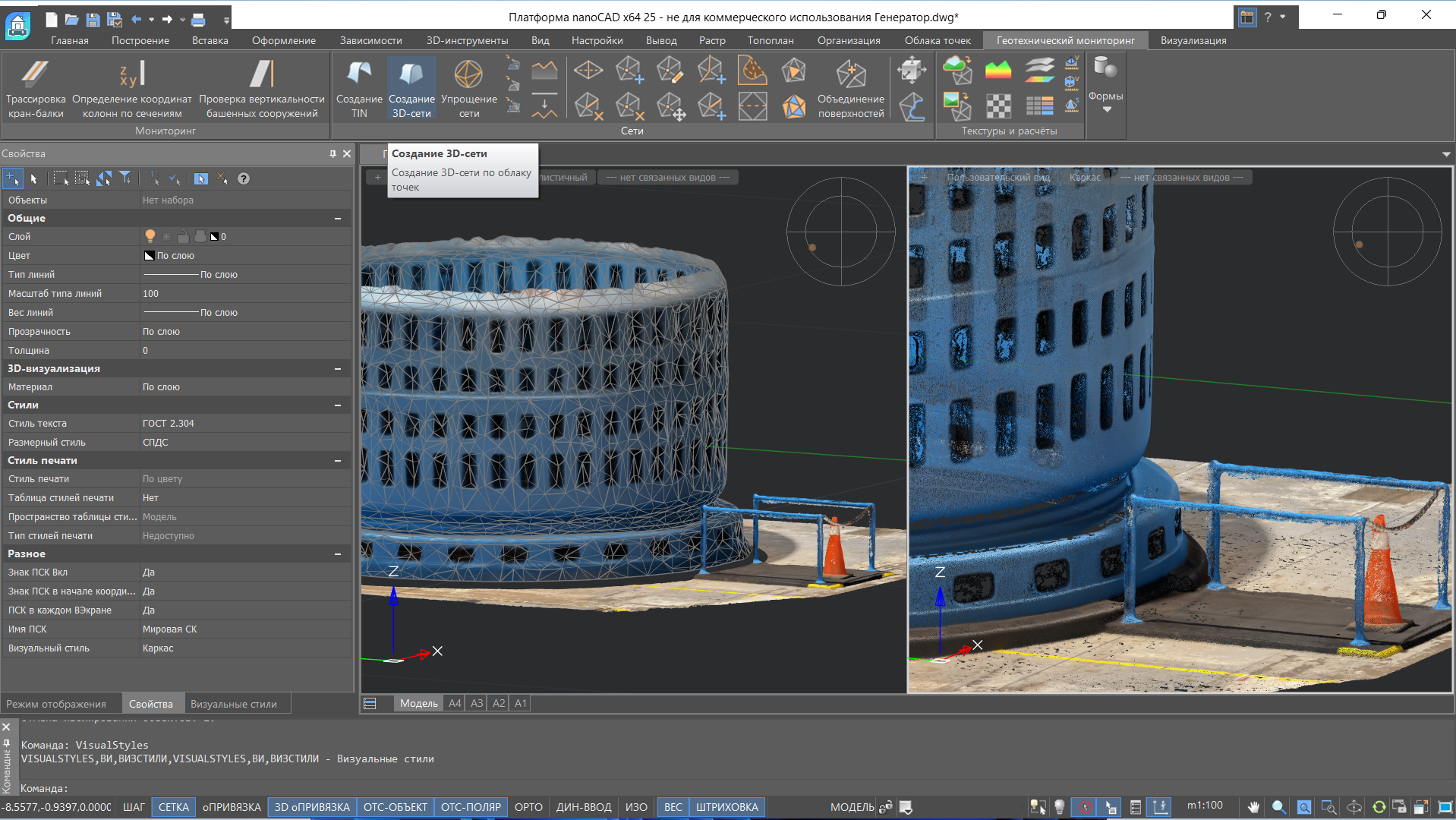Image resolution: width=1456 pixels, height=820 pixels.
Task: Toggle ШТРИХОВКА in the status bar
Action: pos(726,807)
